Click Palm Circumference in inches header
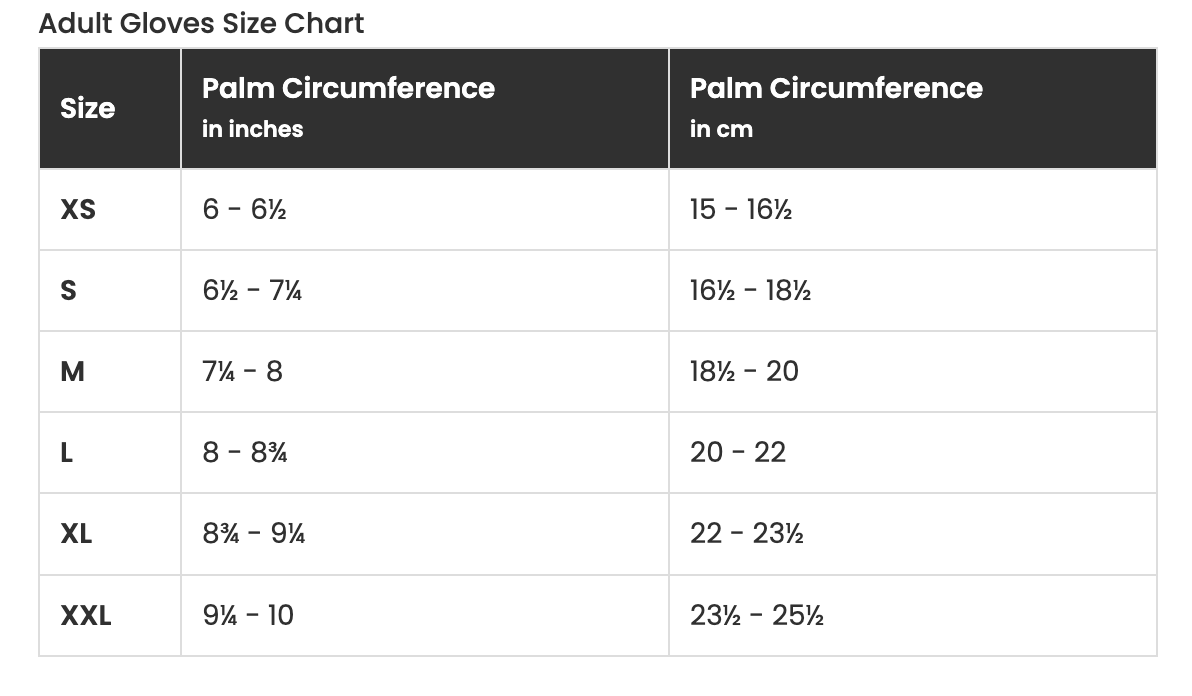 [348, 107]
